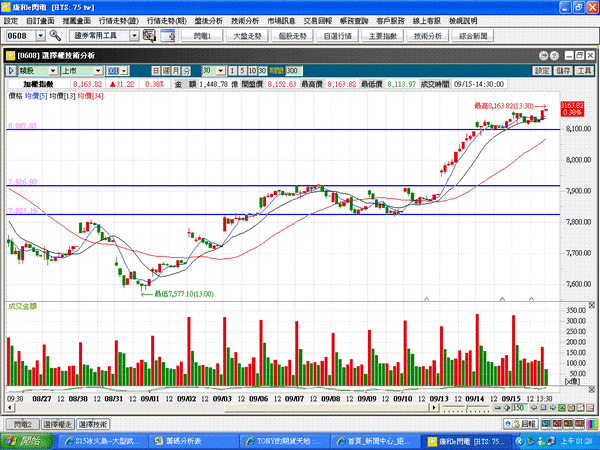Select the 月 monthly period button

176,71
